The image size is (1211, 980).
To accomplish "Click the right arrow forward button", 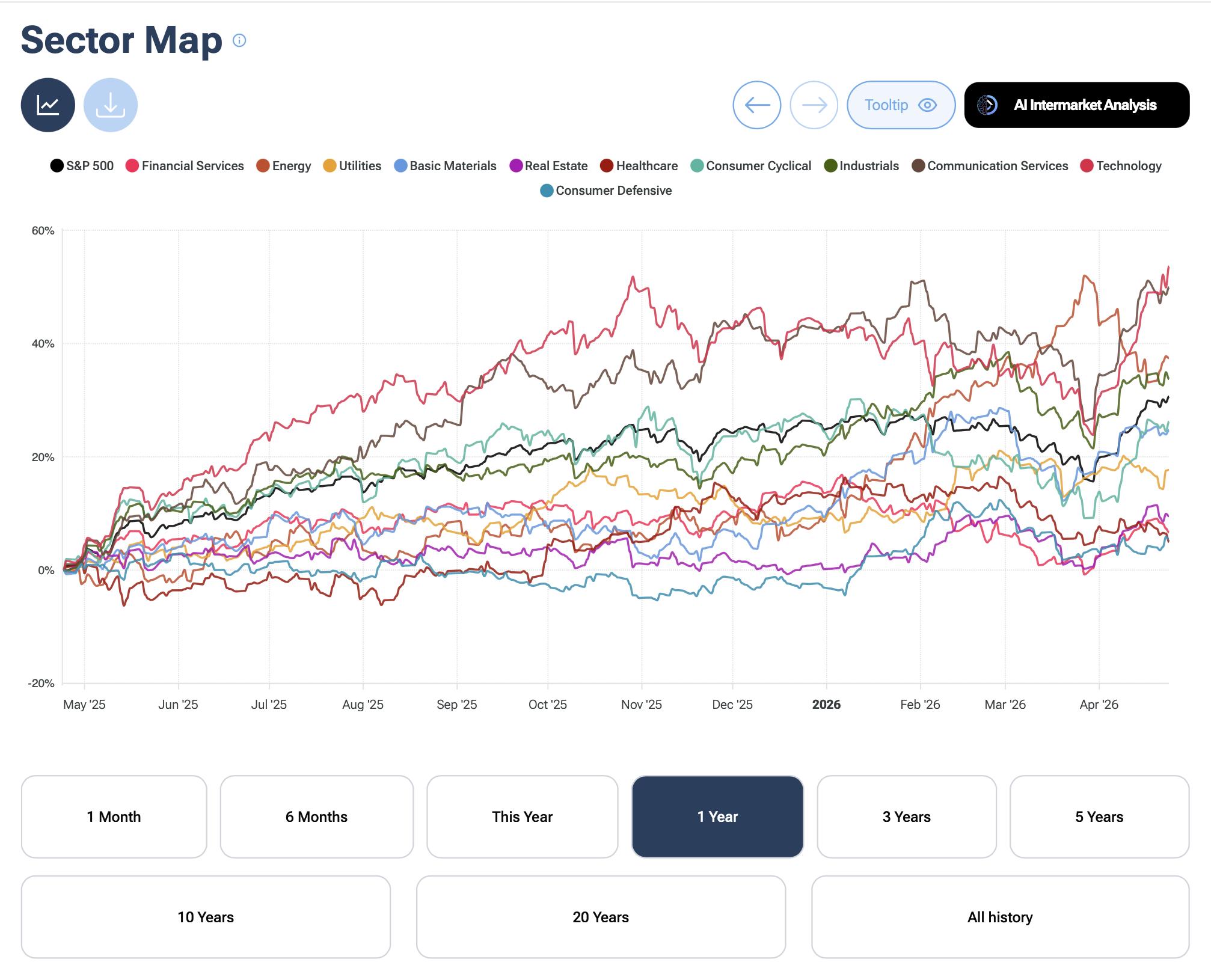I will coord(814,105).
